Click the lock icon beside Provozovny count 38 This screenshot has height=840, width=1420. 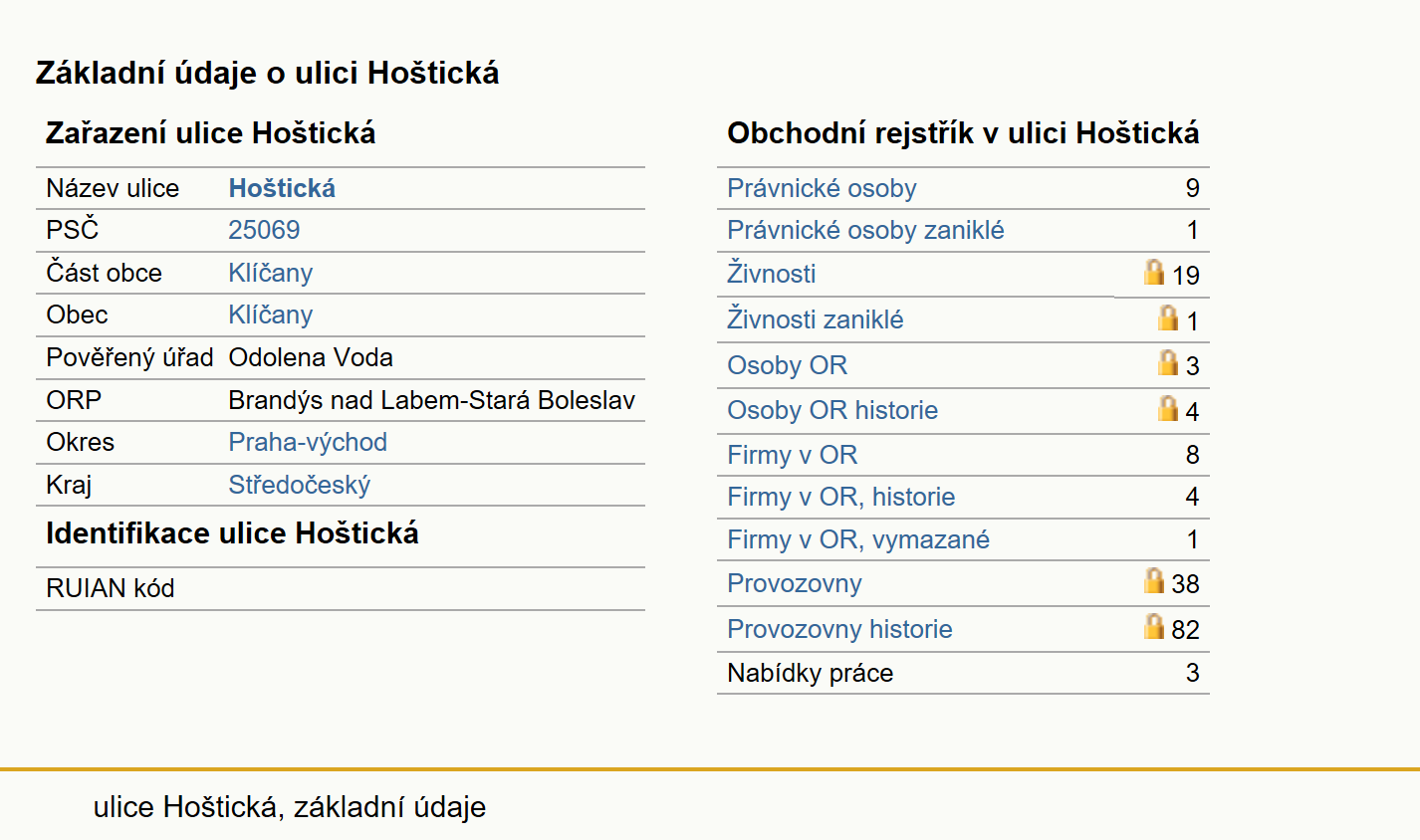tap(1154, 580)
